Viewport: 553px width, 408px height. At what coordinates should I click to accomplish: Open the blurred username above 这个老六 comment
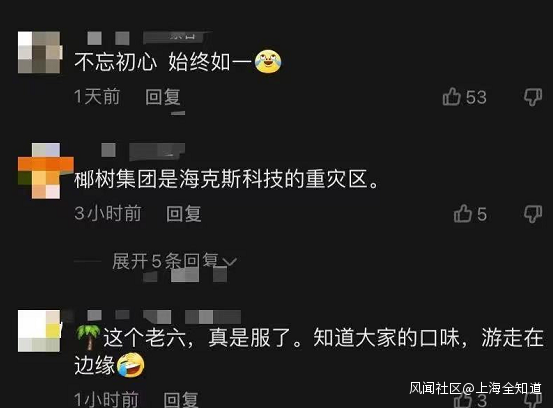(x=164, y=317)
